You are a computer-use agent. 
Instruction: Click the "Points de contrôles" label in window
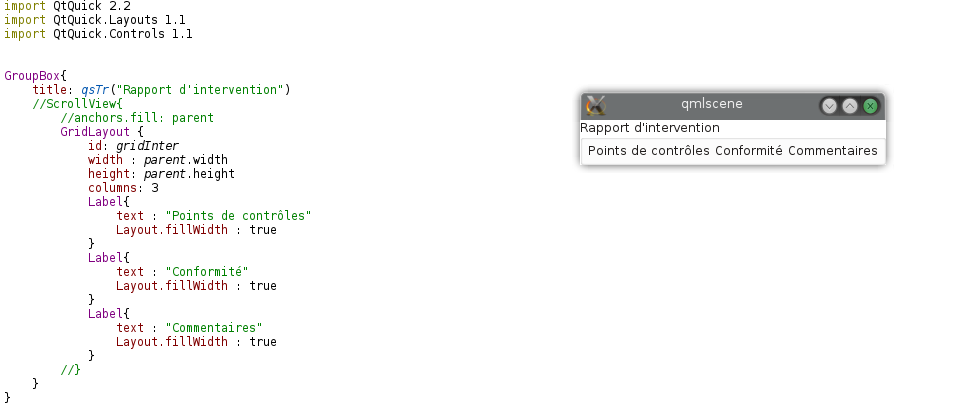point(648,151)
